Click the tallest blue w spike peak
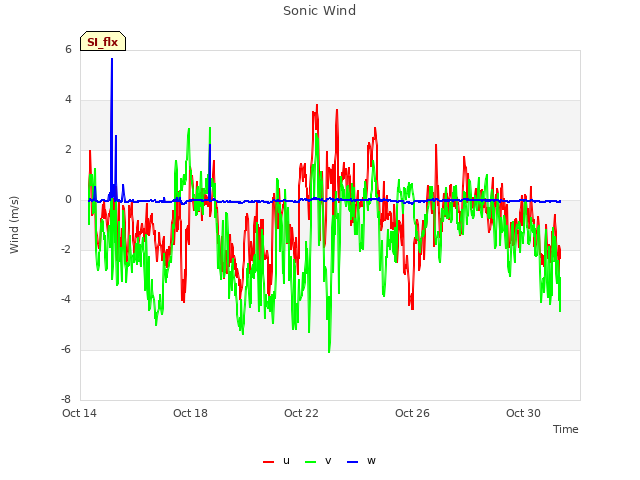Viewport: 640px width, 480px height. pos(112,59)
